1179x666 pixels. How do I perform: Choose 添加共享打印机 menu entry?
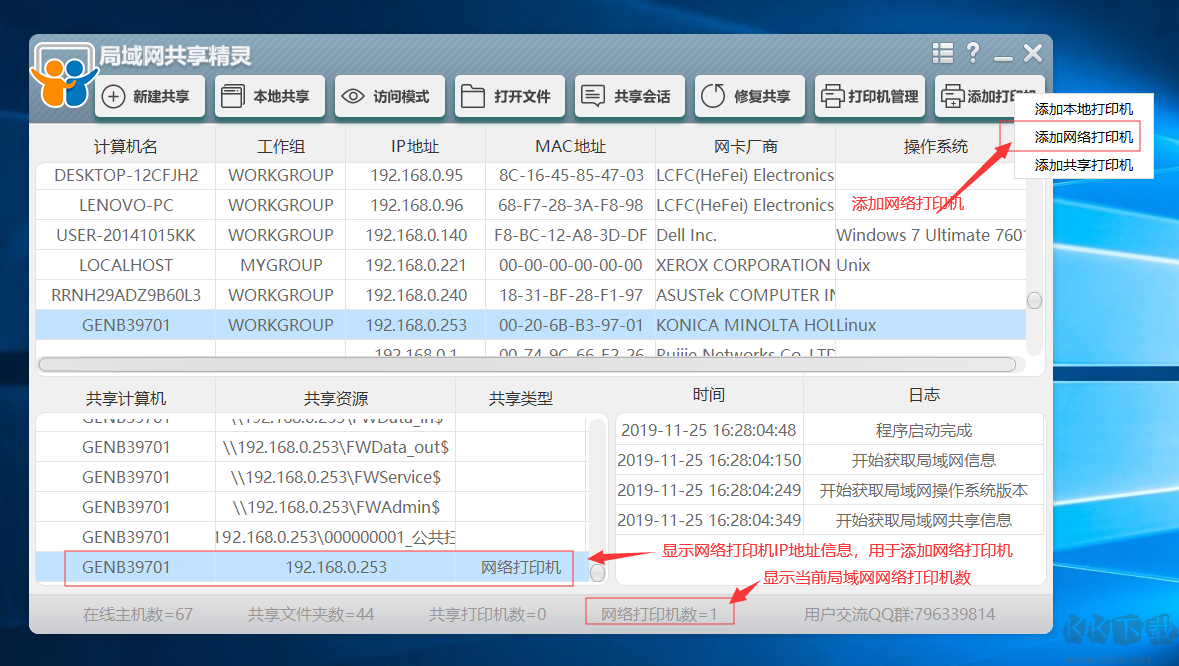click(x=1084, y=165)
